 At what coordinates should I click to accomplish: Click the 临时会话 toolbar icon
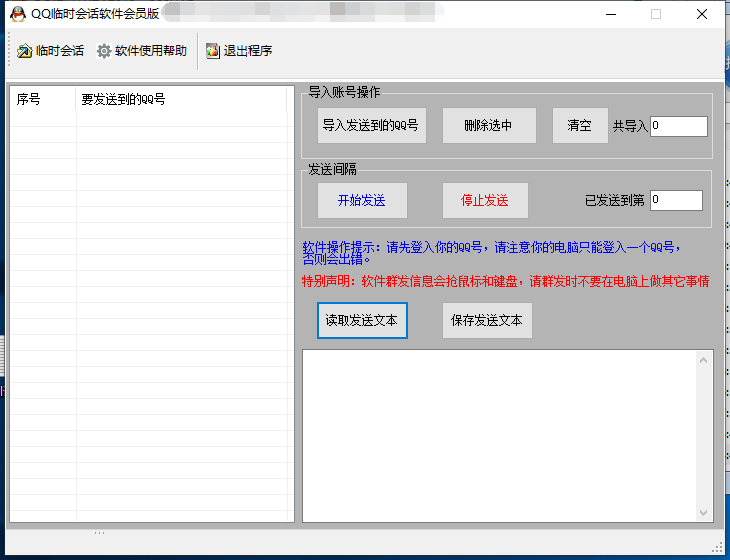pyautogui.click(x=24, y=51)
